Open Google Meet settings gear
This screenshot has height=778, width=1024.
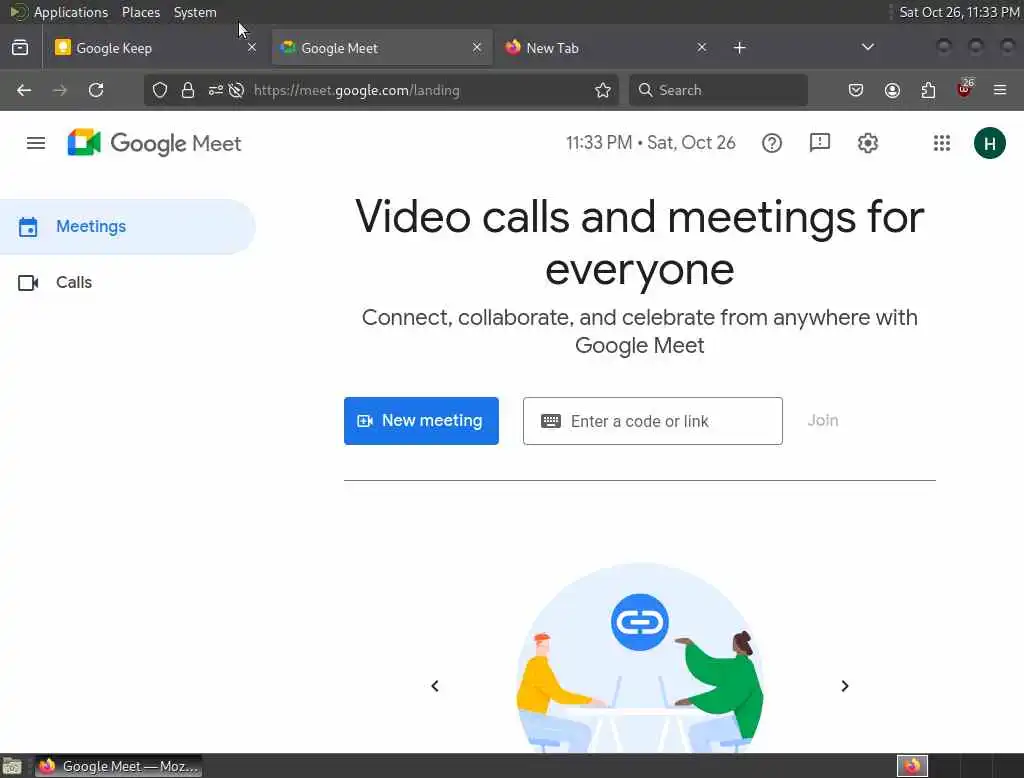(867, 143)
